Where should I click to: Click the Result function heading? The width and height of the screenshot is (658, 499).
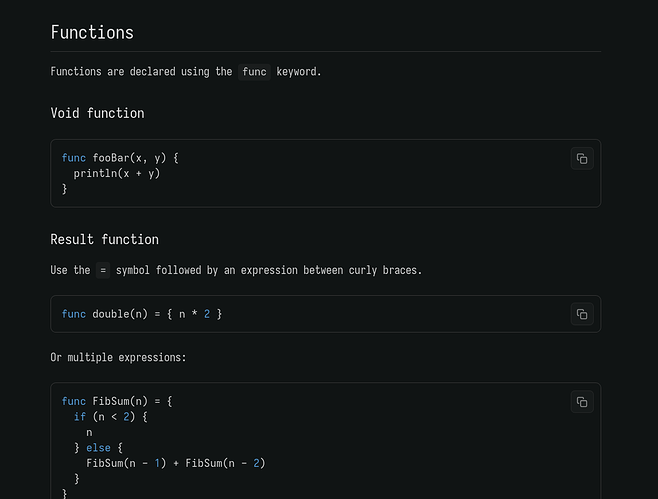(104, 239)
